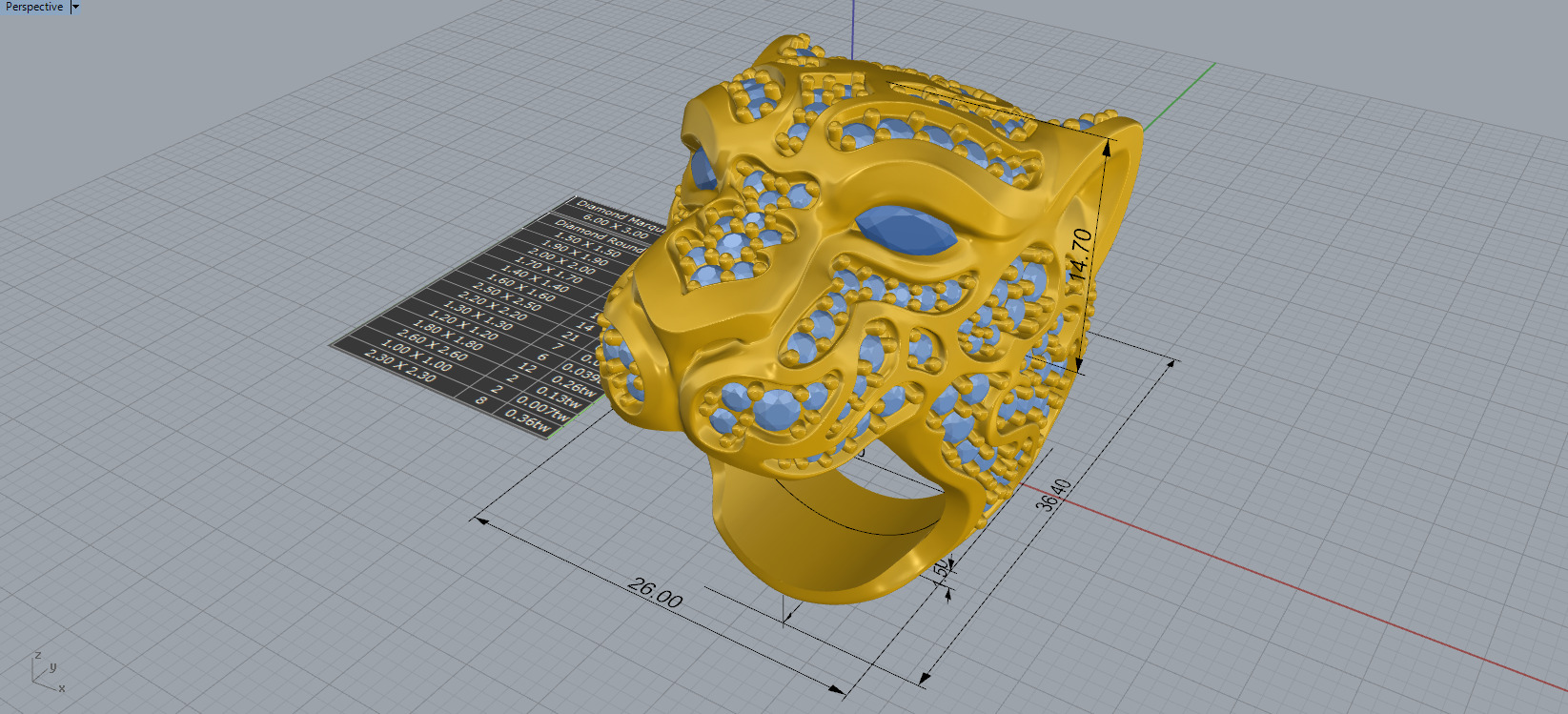Select the 1.40 X 1.40 table cell

[536, 278]
